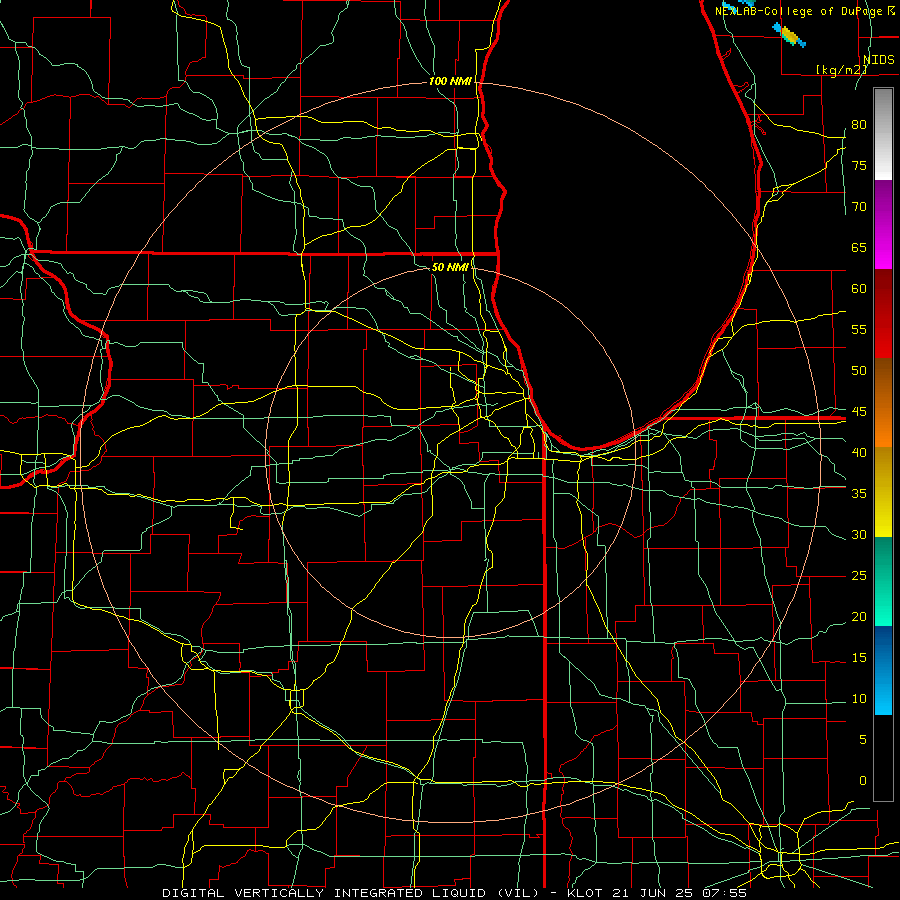Select the purple-magenta segment of the color bar

coord(883,224)
